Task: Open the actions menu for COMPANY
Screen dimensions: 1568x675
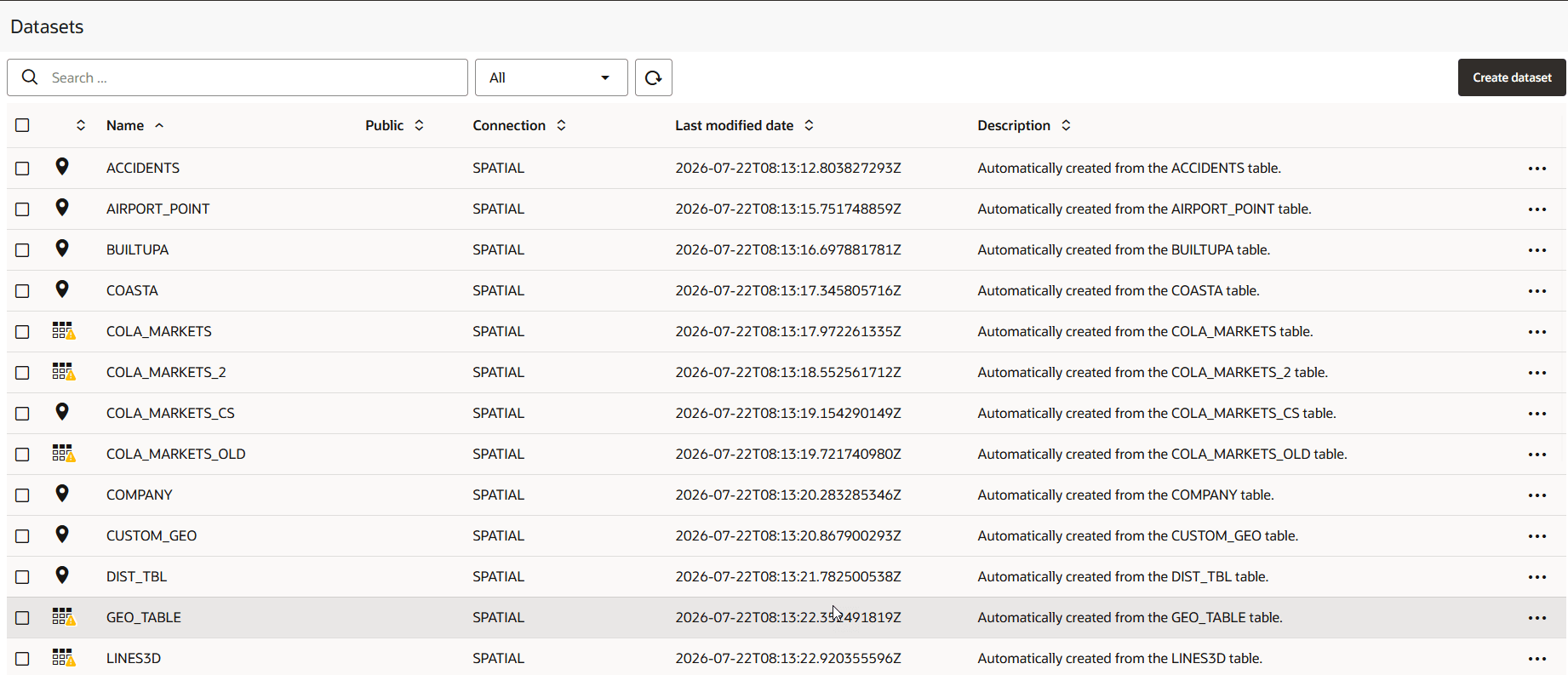Action: (1537, 495)
